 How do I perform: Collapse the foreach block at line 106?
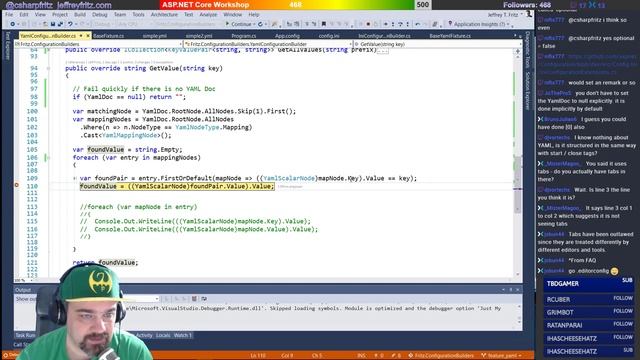click(48, 158)
